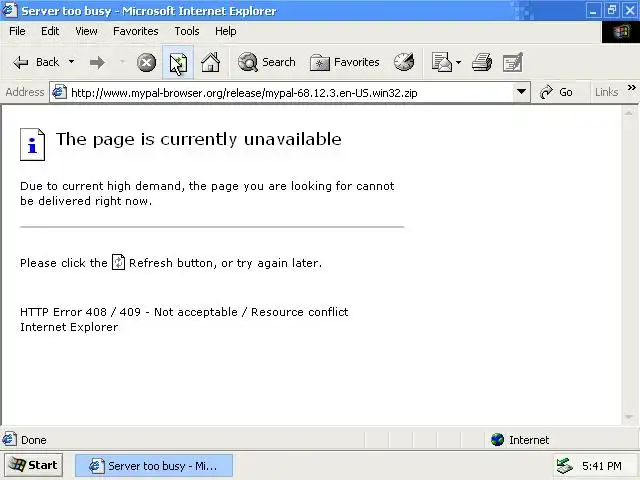Open the Favorites menu in menu bar
The image size is (640, 480).
click(136, 31)
